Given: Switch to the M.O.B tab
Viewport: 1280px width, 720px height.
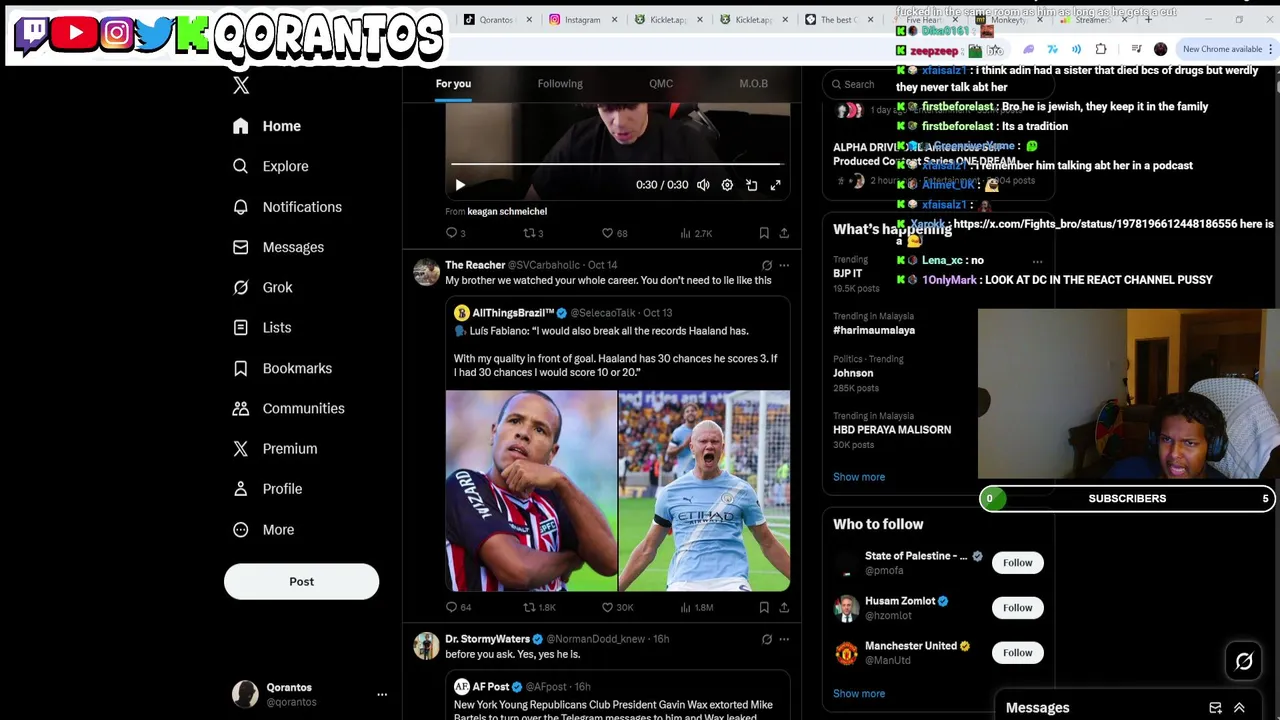Looking at the screenshot, I should [x=753, y=84].
